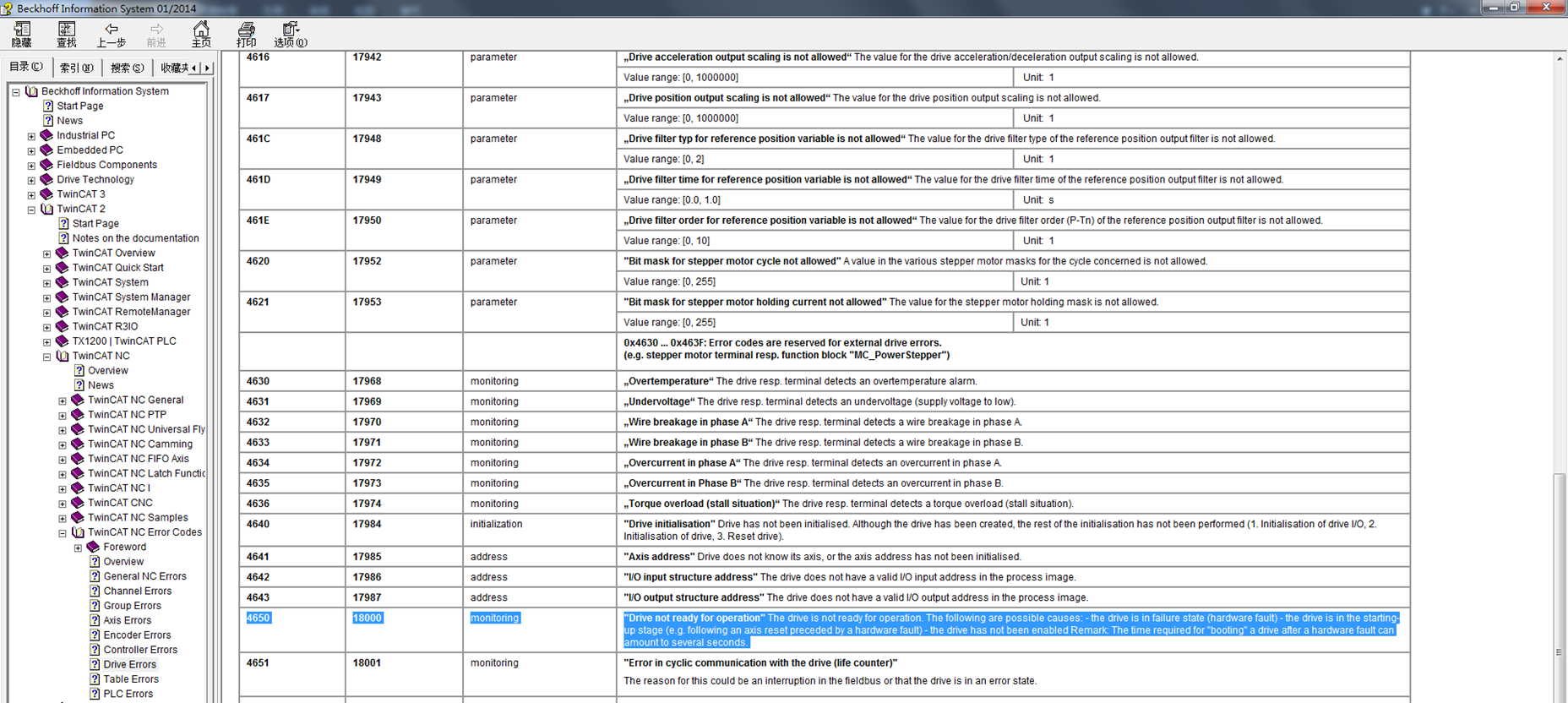
Task: Click the Table Errors page icon
Action: [95, 679]
